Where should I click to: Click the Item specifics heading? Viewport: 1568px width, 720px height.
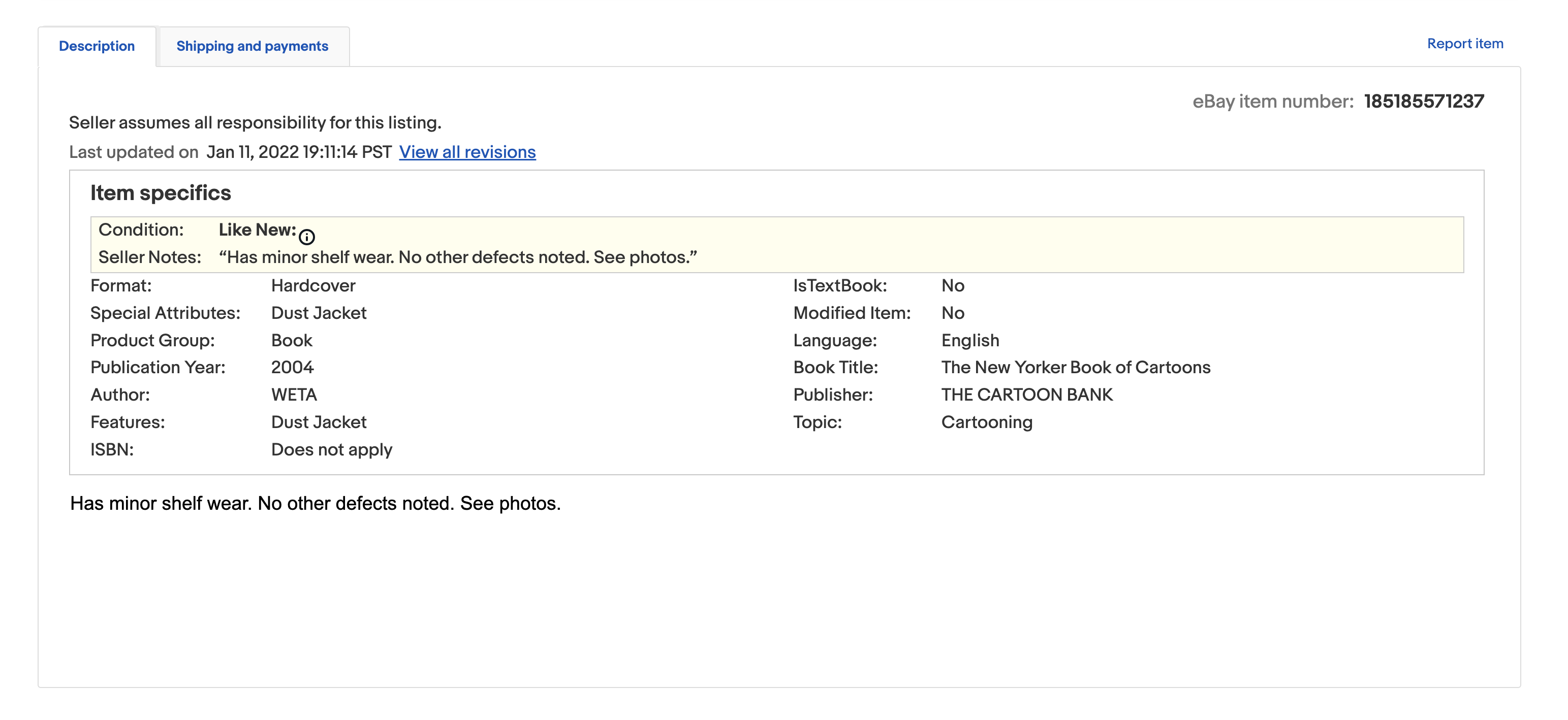(161, 193)
